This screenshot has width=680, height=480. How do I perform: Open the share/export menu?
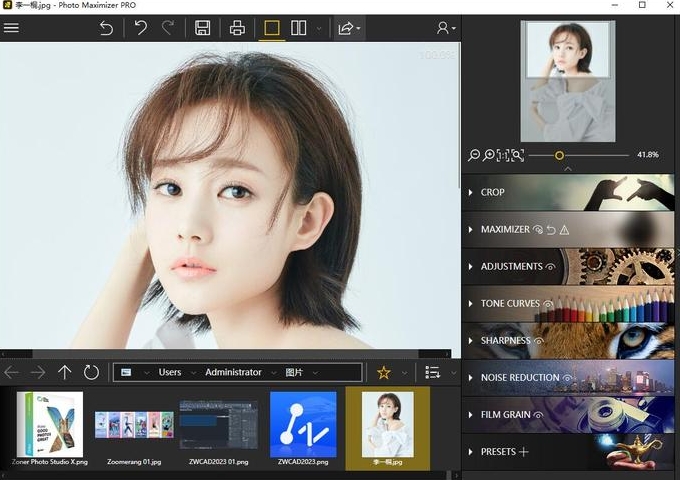pos(349,28)
